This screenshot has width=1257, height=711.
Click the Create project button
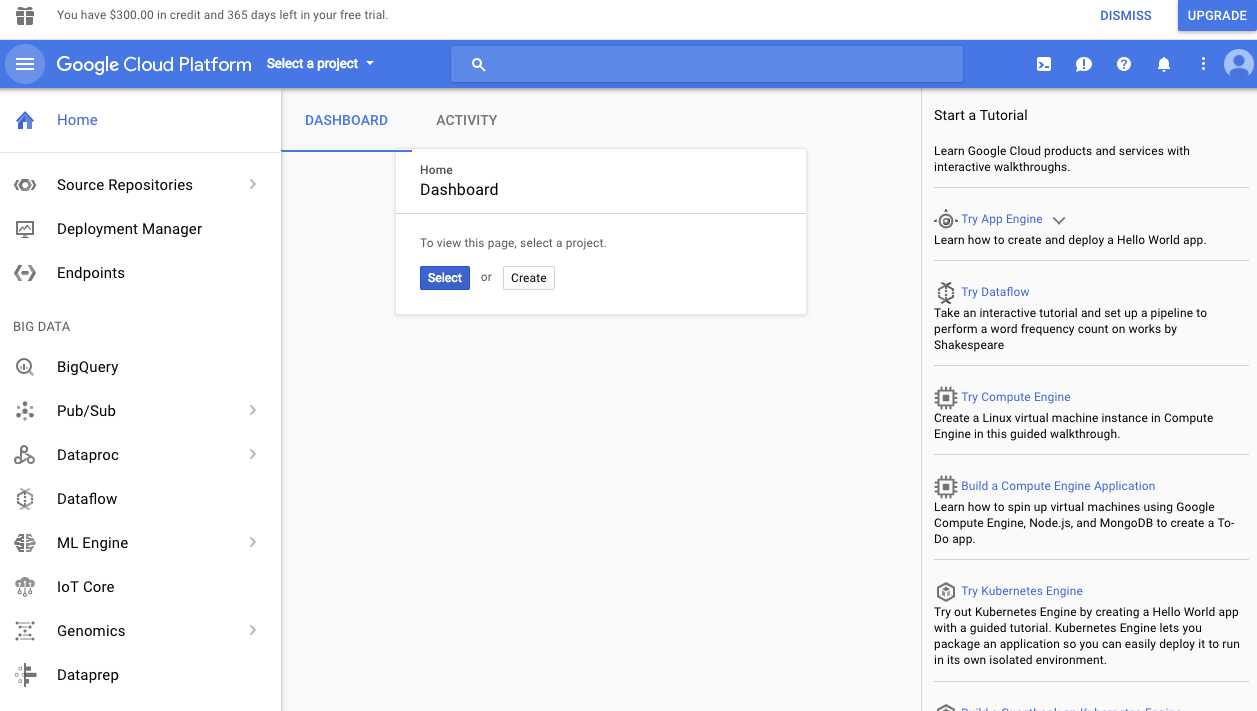coord(528,278)
